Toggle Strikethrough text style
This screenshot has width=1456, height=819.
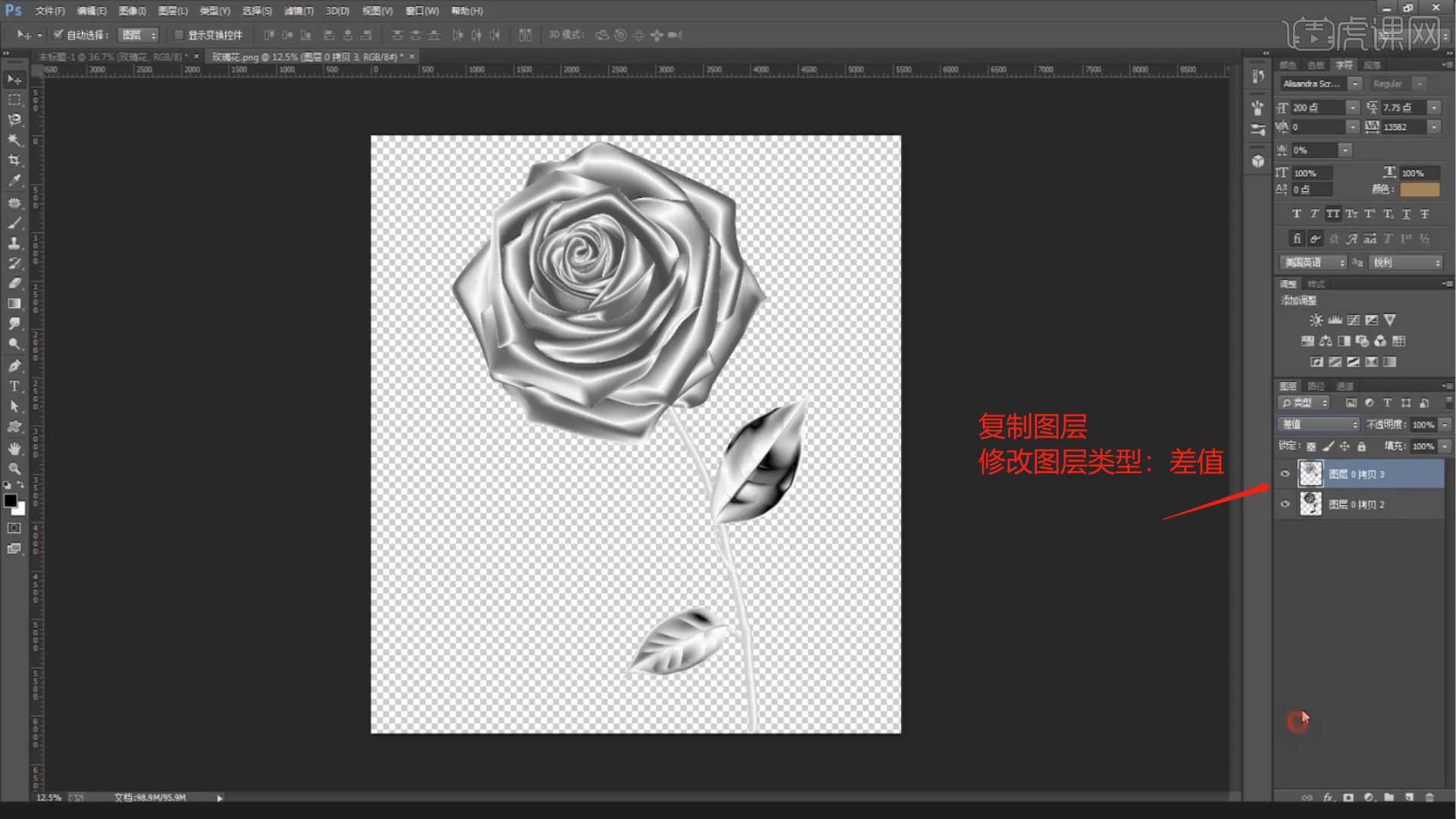(1425, 214)
